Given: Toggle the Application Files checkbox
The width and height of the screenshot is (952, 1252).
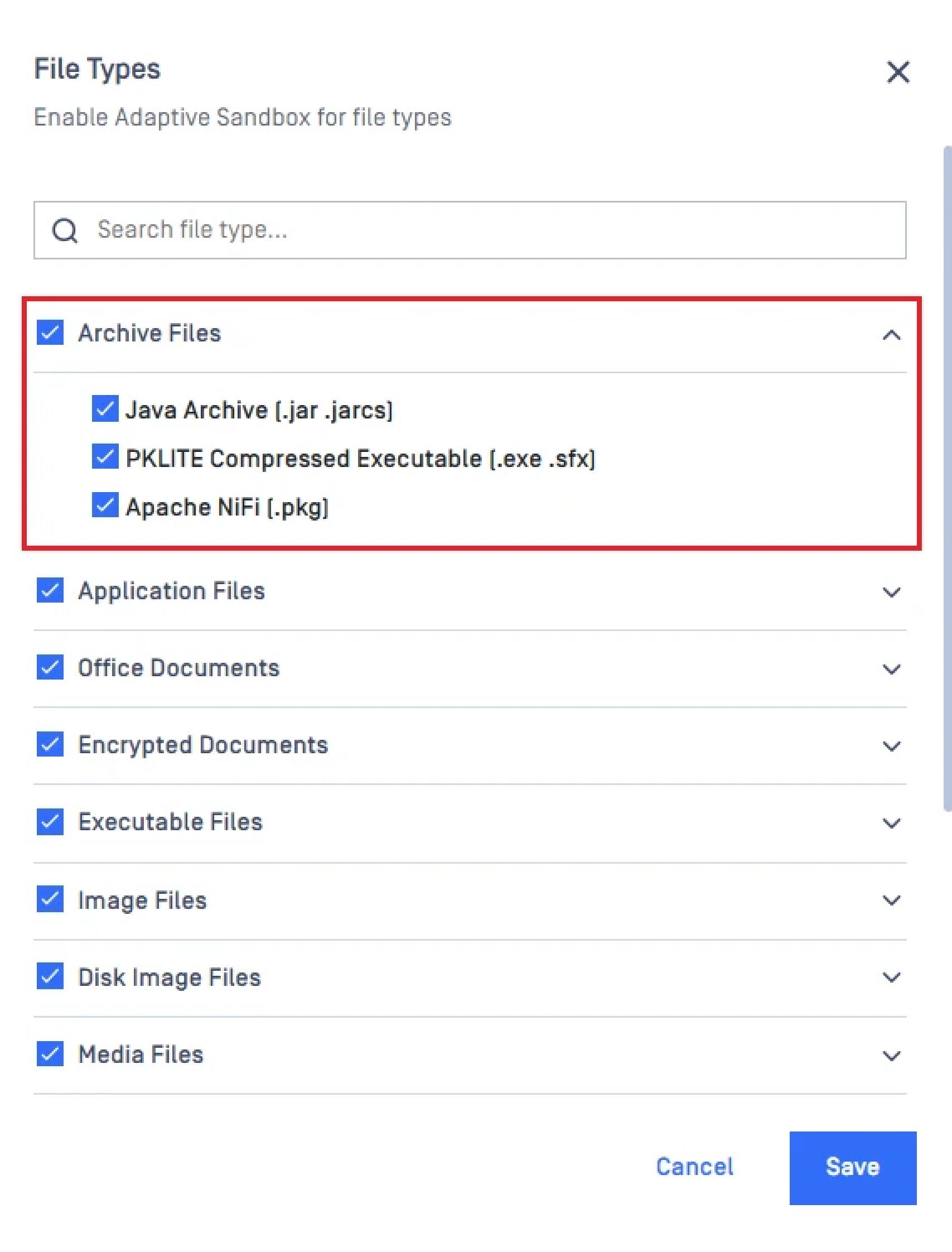Looking at the screenshot, I should (50, 590).
